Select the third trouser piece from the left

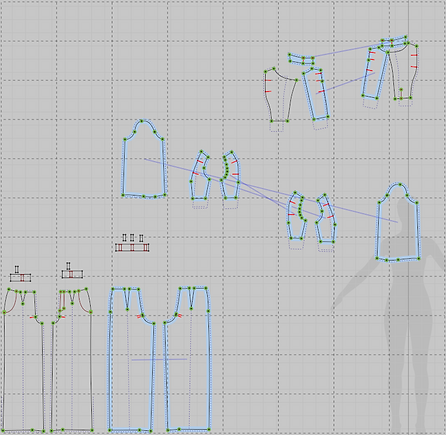point(131,360)
